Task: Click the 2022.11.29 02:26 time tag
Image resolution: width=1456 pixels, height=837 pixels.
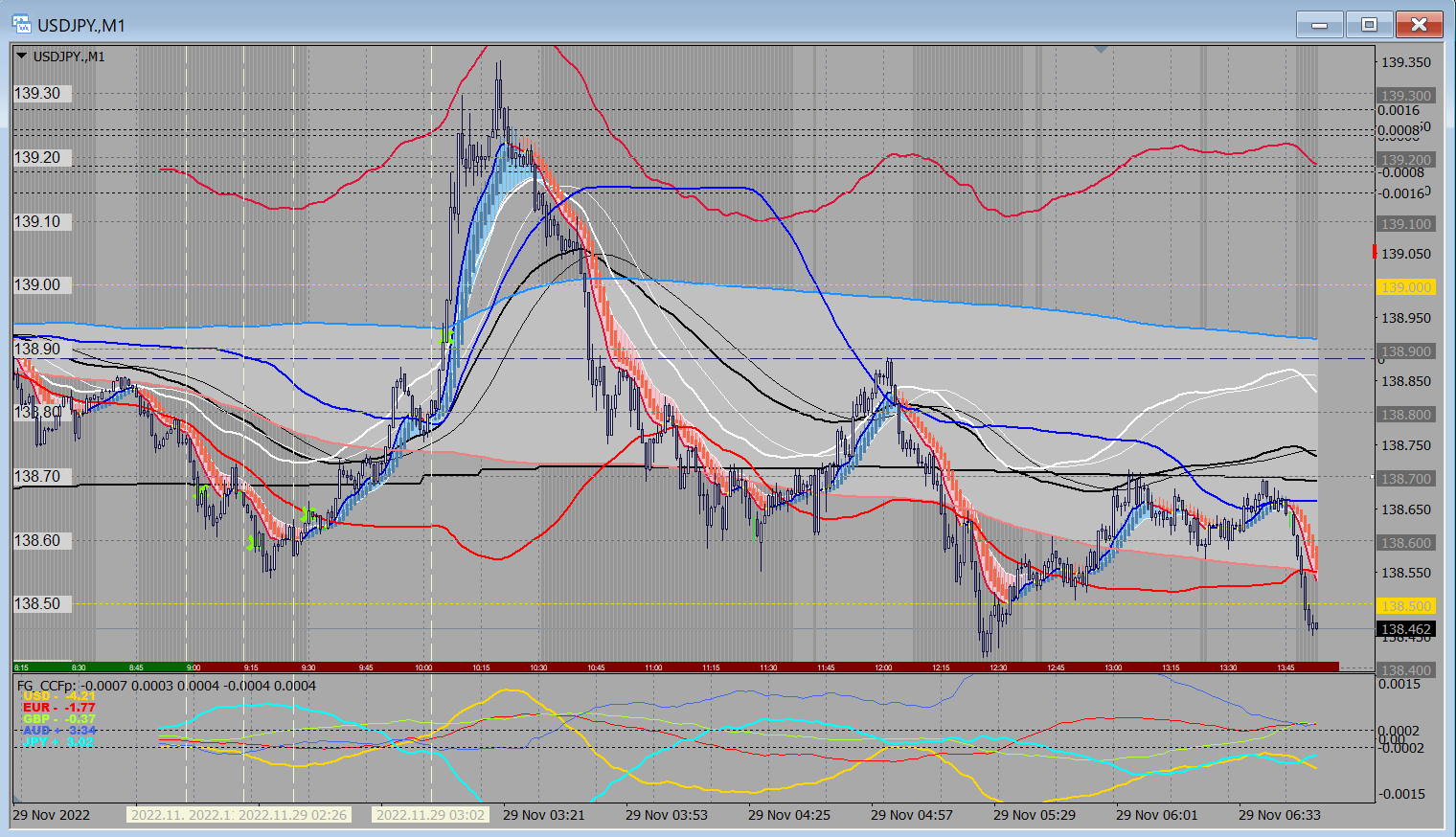Action: click(x=292, y=815)
